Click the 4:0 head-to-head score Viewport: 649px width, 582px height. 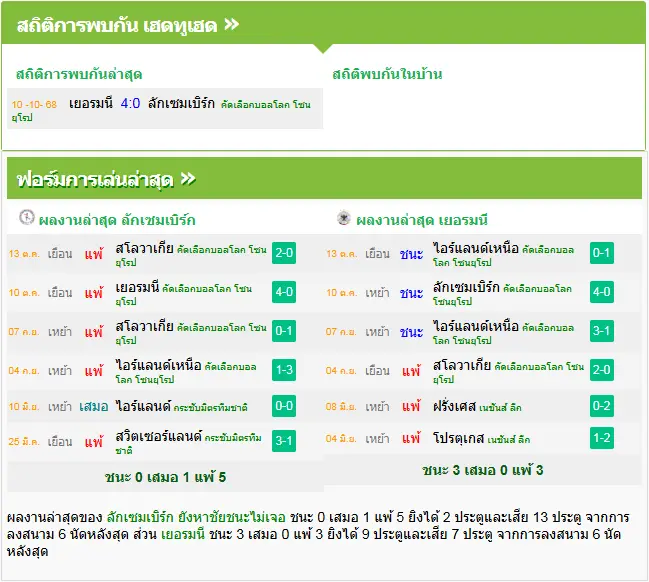point(130,103)
